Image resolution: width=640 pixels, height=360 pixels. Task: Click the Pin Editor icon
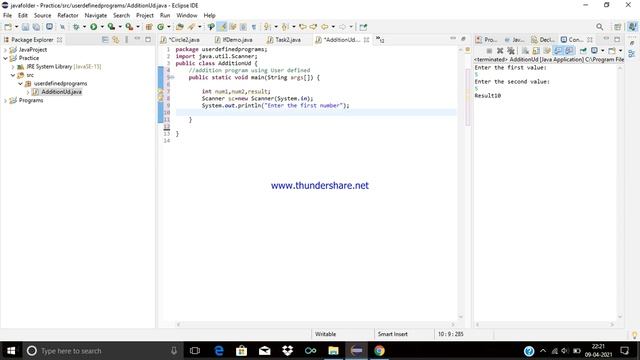[363, 27]
